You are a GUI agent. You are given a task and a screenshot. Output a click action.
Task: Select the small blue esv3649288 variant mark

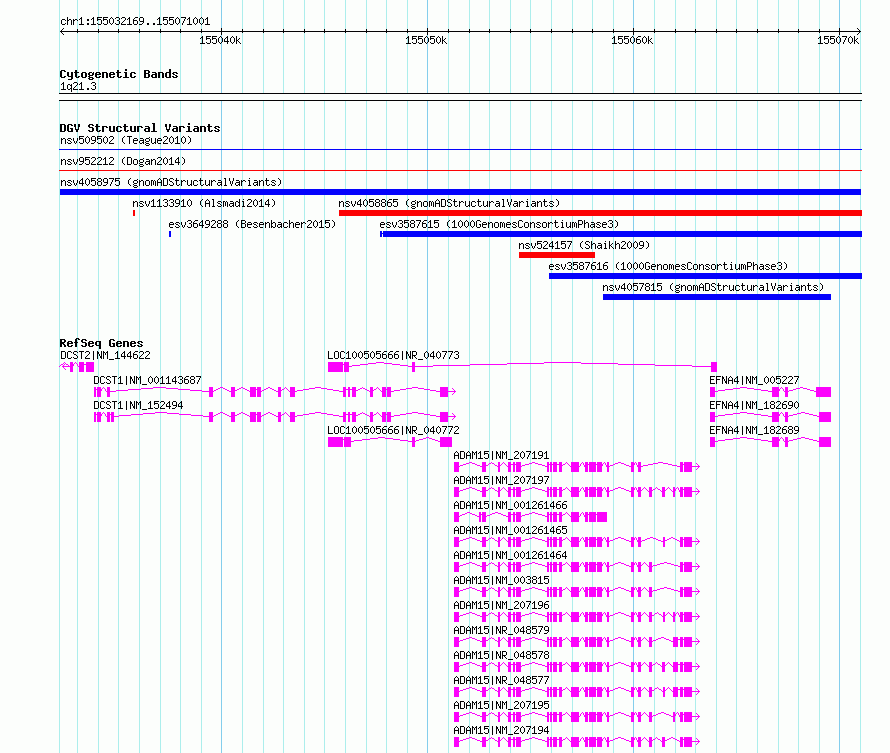tap(170, 234)
